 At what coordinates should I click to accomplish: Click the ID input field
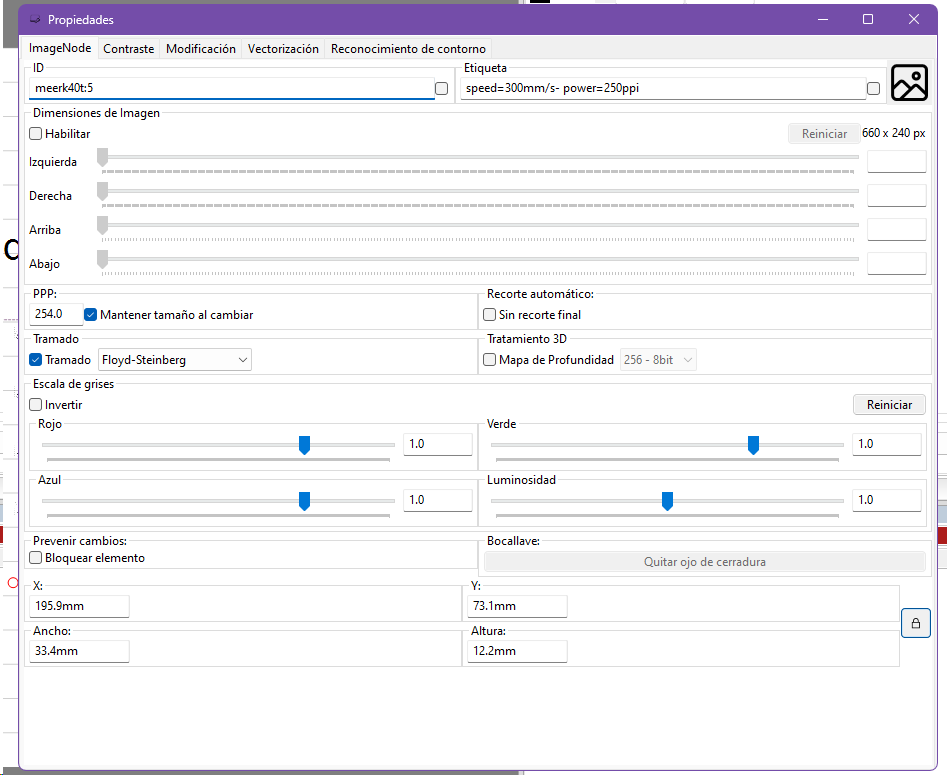click(232, 88)
